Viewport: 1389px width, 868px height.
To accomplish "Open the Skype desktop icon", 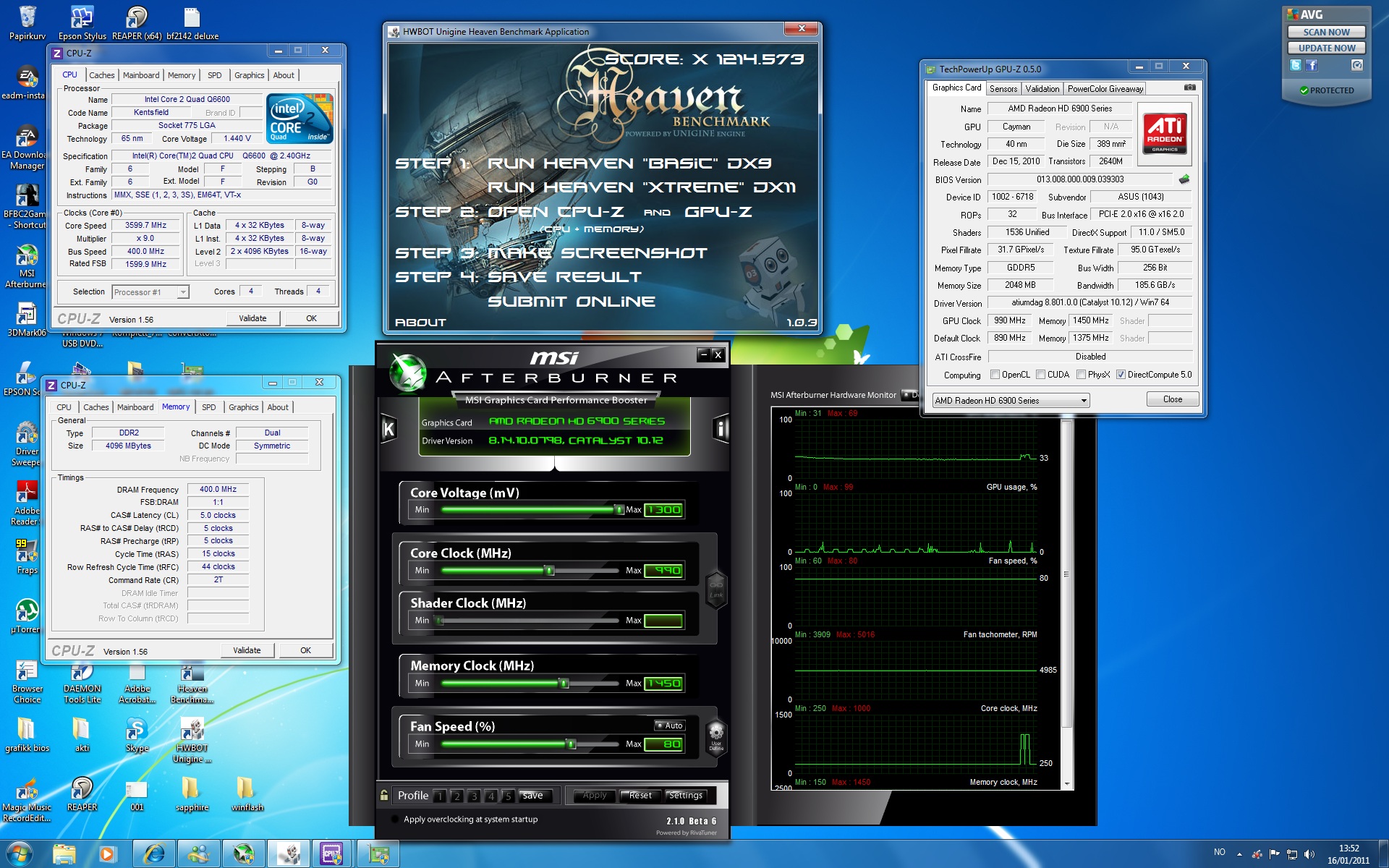I will click(x=137, y=734).
